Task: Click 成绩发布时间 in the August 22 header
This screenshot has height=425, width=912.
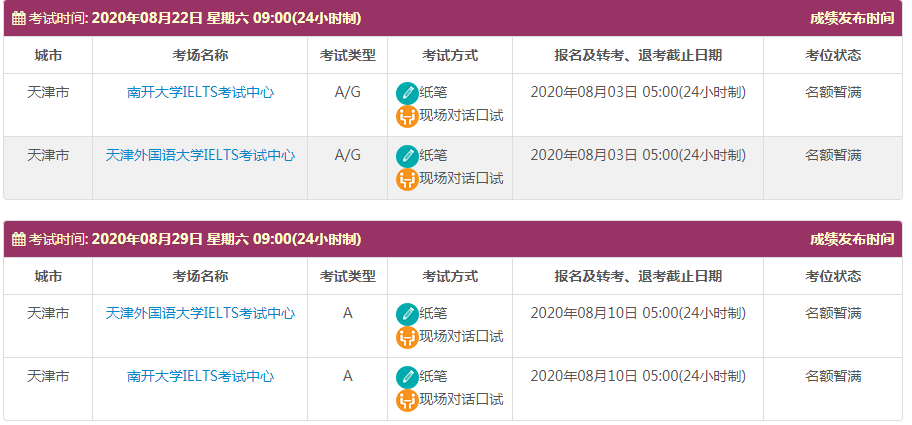Action: (x=851, y=19)
